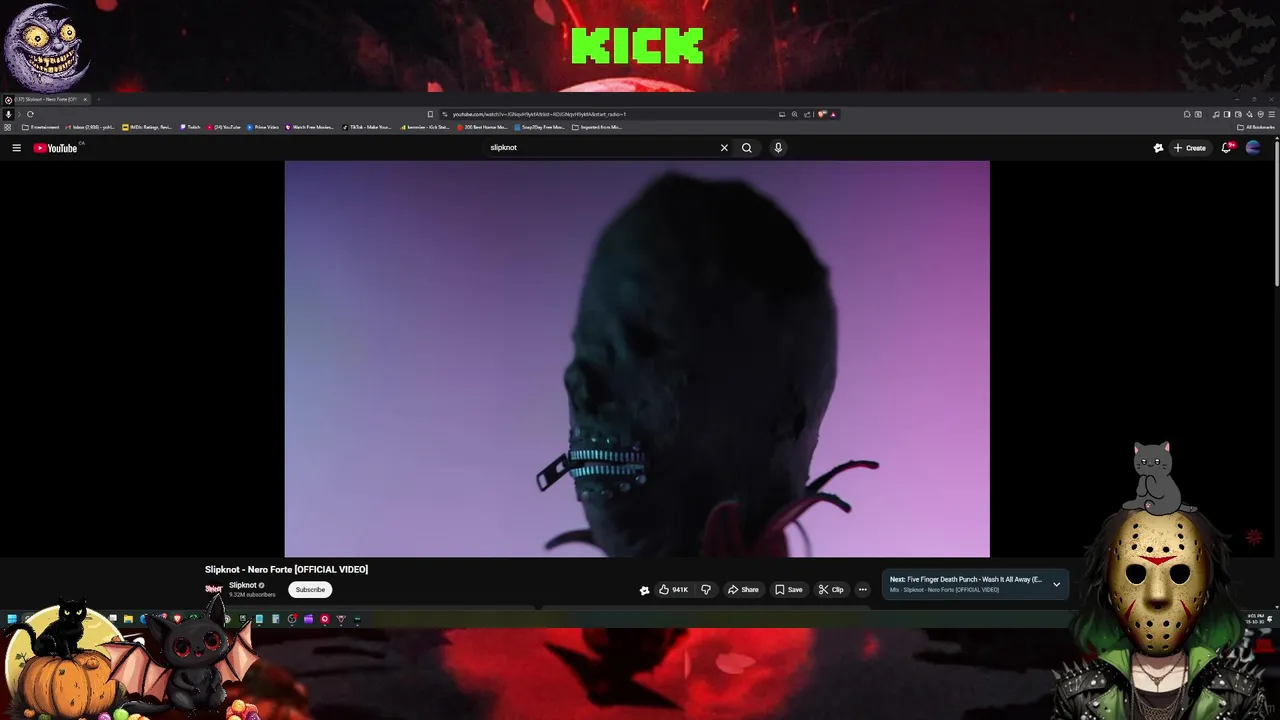Screen dimensions: 1280x720
Task: Open Brave Rewards triangle icon
Action: 833,114
